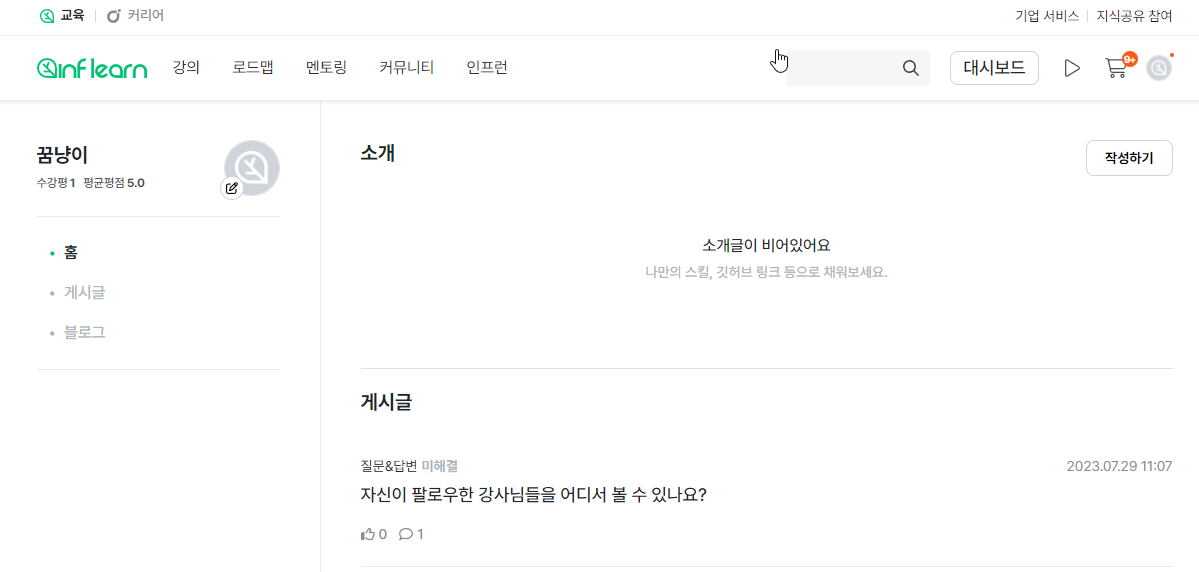The width and height of the screenshot is (1199, 572).
Task: Click the 대시보드 button
Action: click(x=994, y=68)
